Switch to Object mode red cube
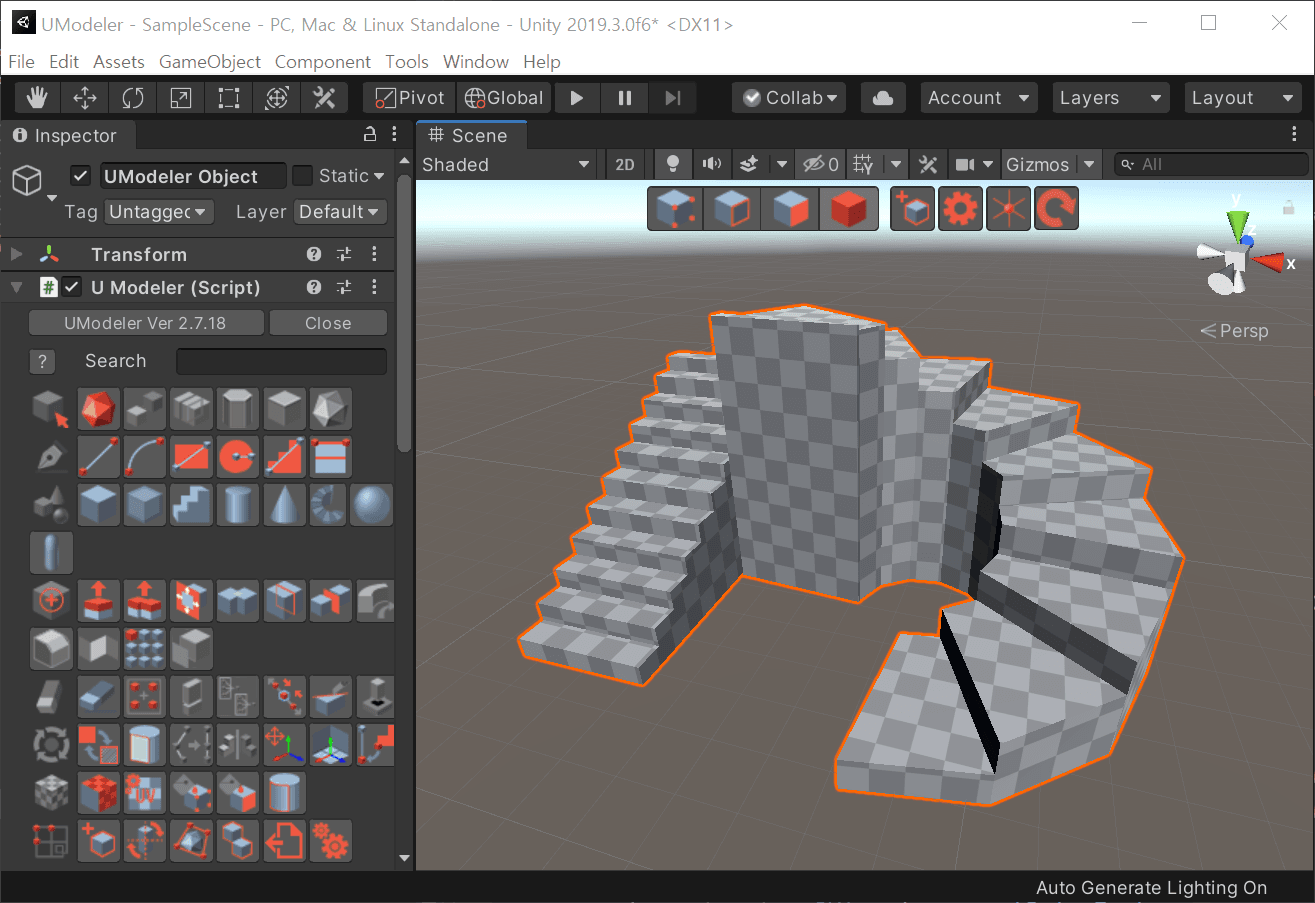The width and height of the screenshot is (1315, 903). click(848, 209)
